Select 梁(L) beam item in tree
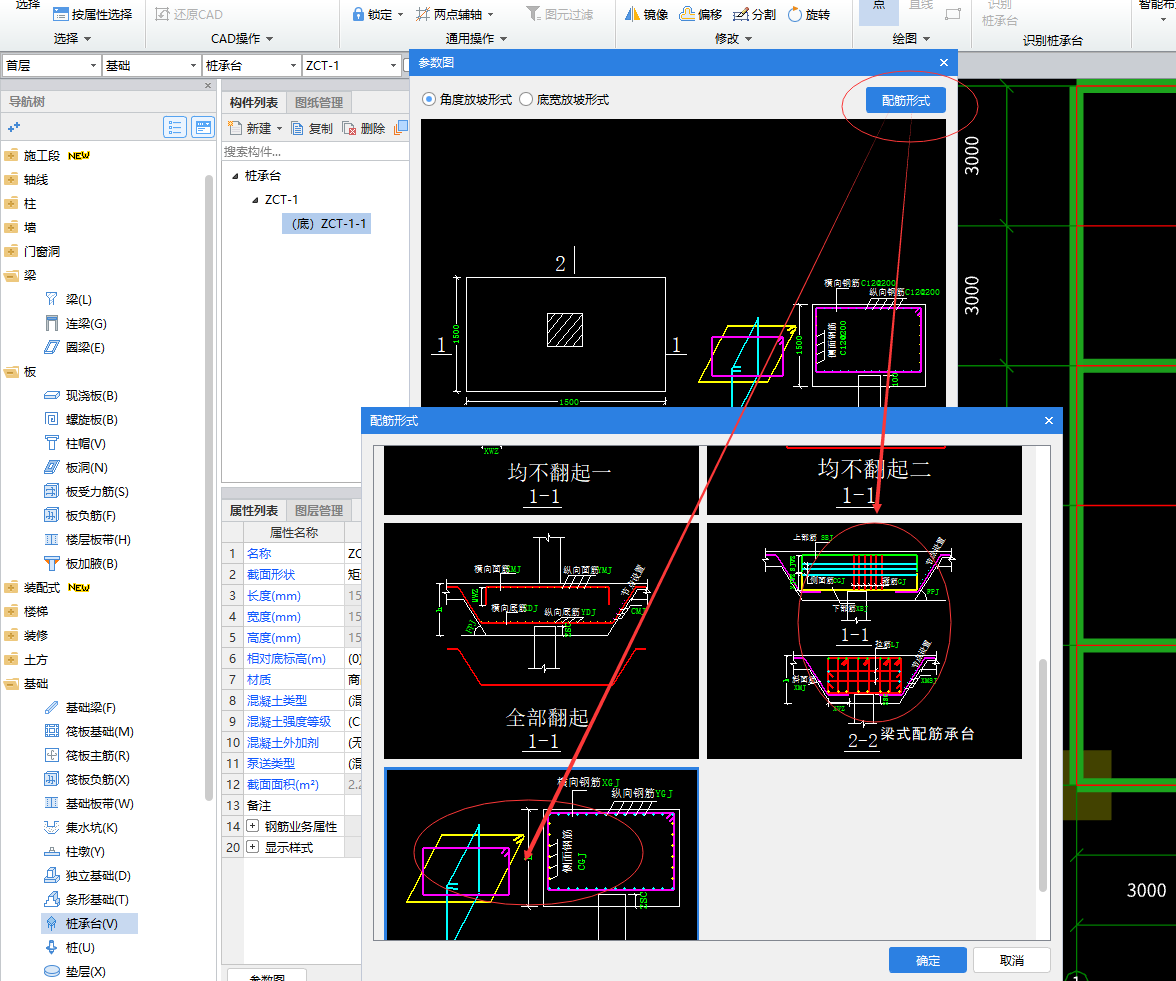Viewport: 1176px width, 981px height. tap(69, 299)
